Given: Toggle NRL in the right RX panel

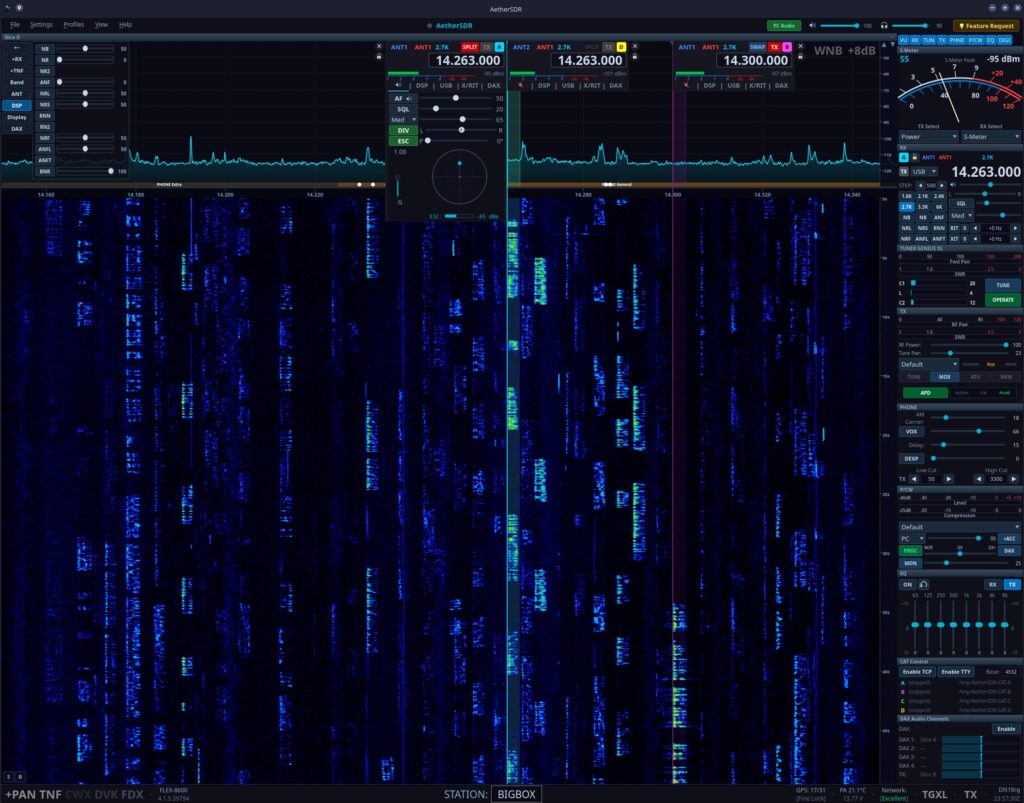Looking at the screenshot, I should [906, 228].
